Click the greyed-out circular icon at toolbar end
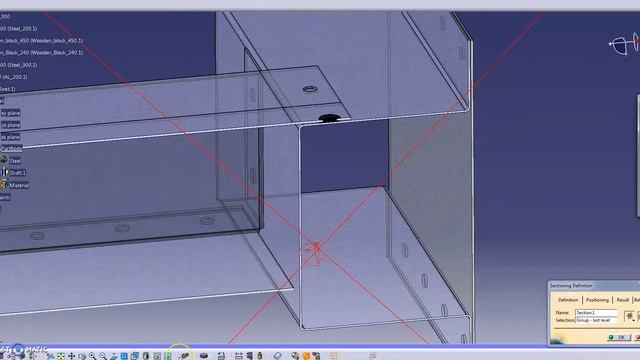The height and width of the screenshot is (360, 640). click(x=372, y=356)
